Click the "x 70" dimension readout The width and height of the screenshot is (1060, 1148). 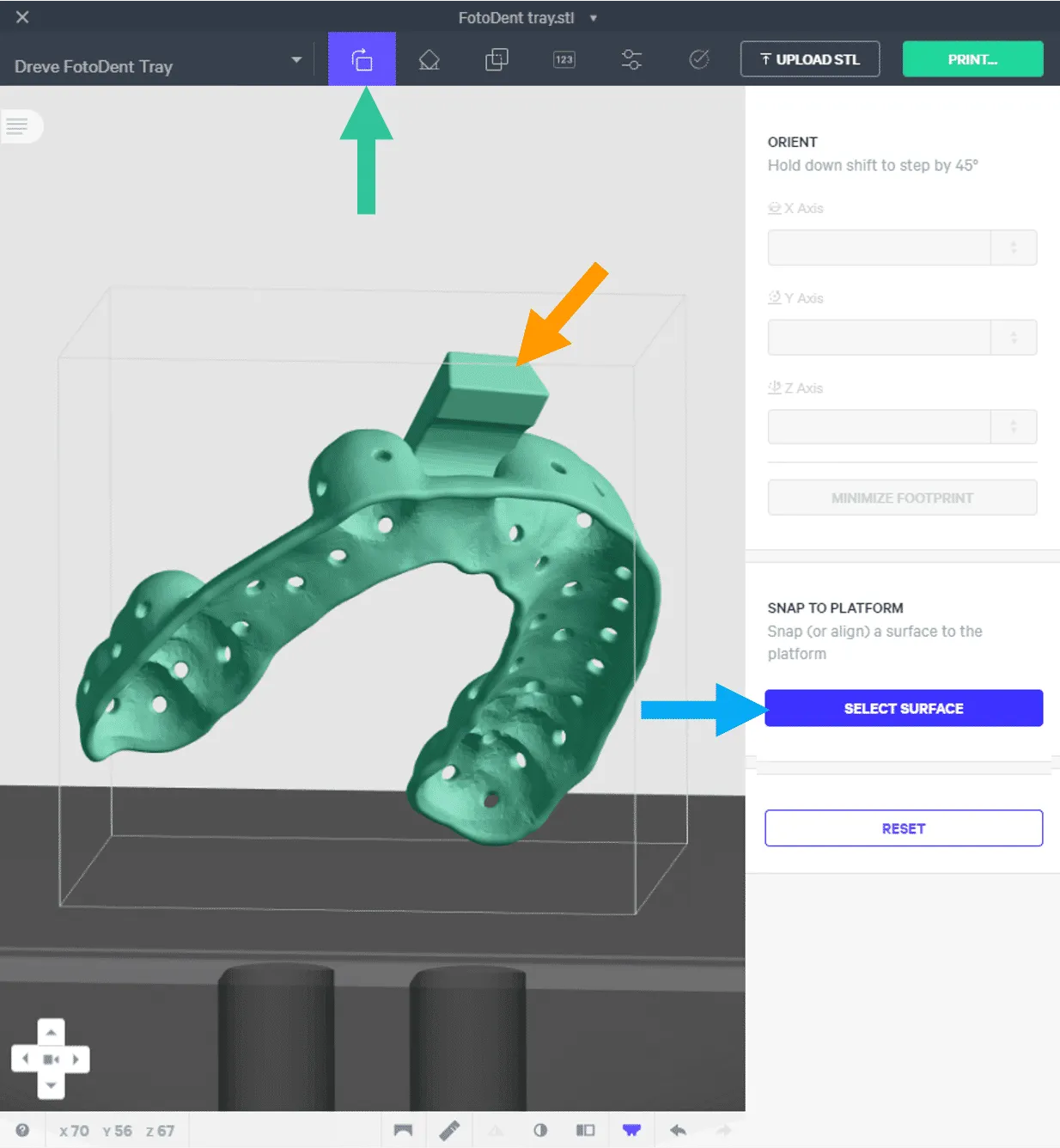pyautogui.click(x=74, y=1131)
